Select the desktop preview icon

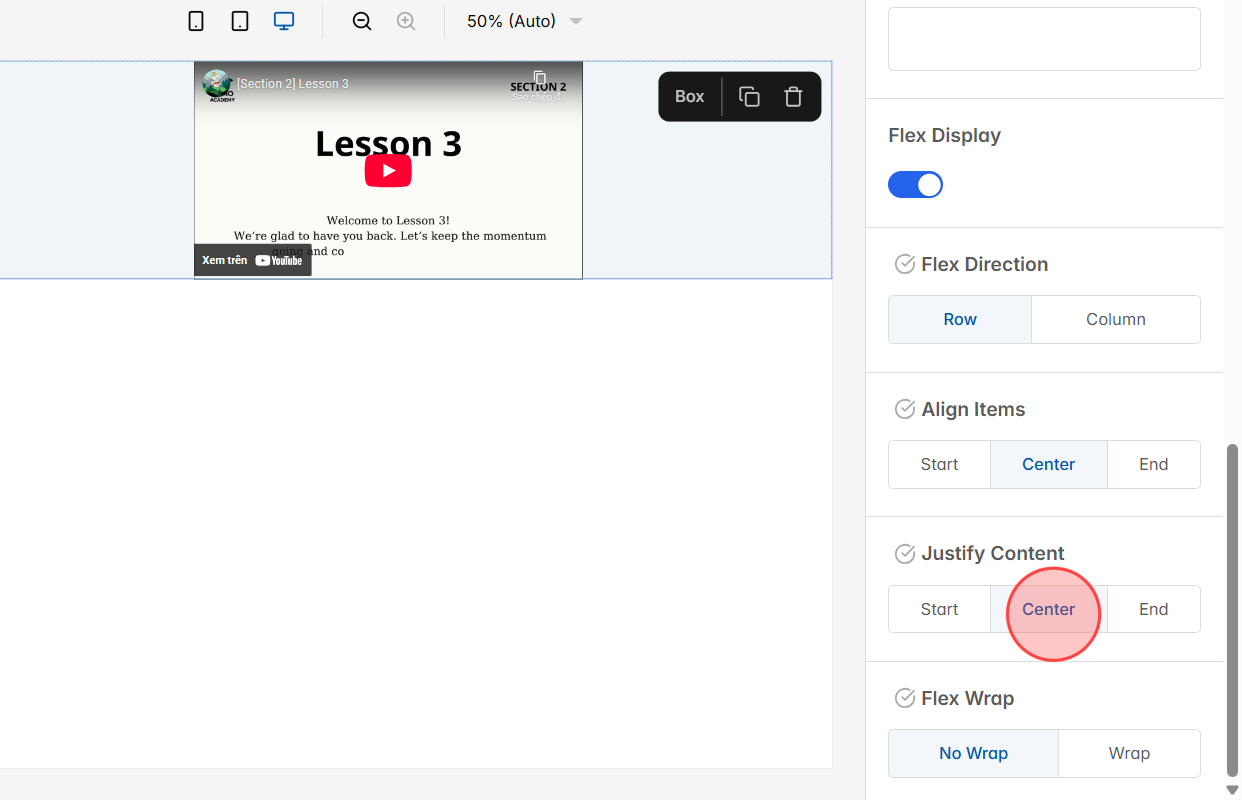coord(284,20)
